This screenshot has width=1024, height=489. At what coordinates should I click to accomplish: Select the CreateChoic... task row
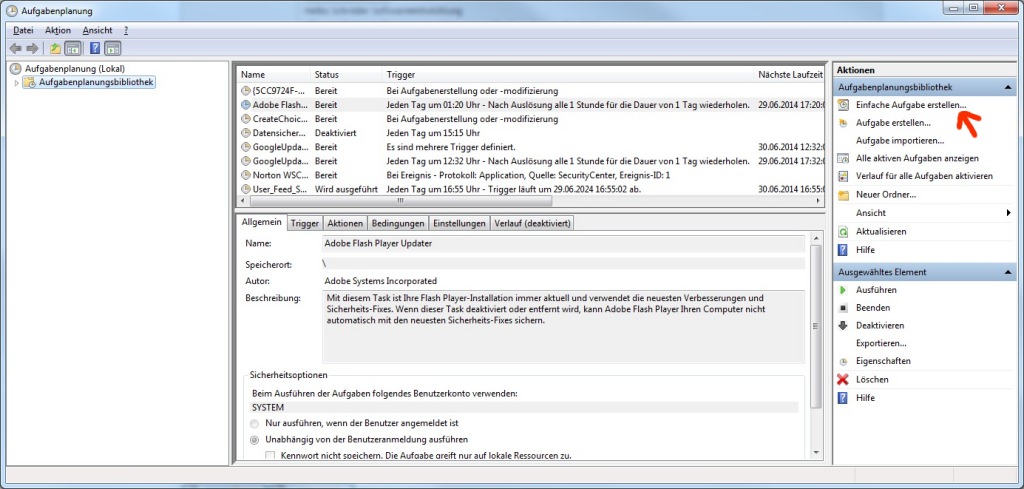(530, 119)
